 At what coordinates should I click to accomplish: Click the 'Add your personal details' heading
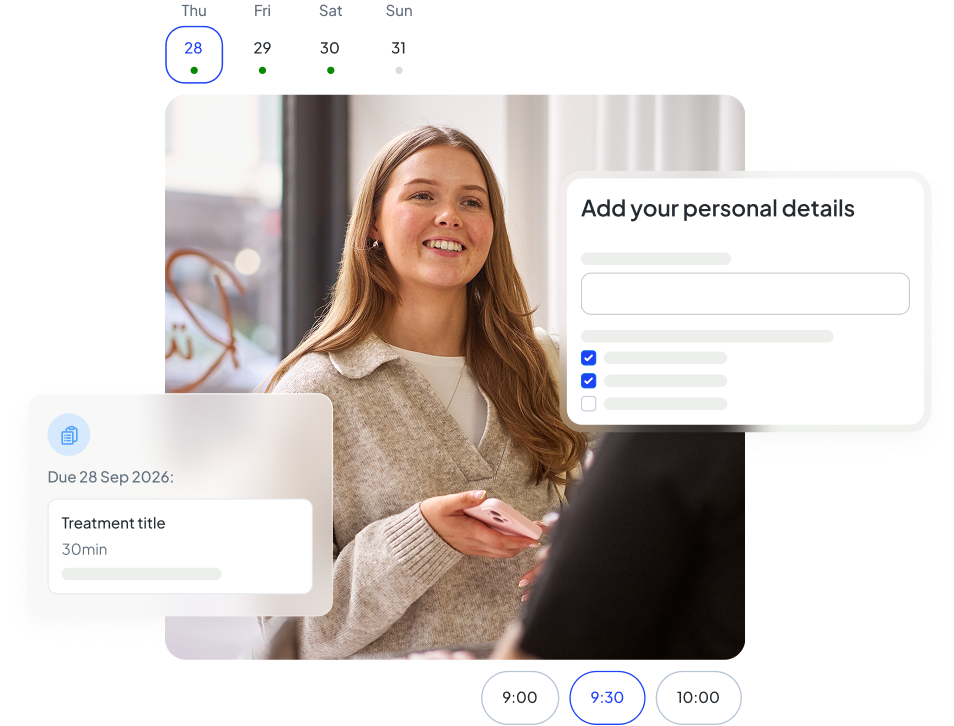tap(717, 209)
